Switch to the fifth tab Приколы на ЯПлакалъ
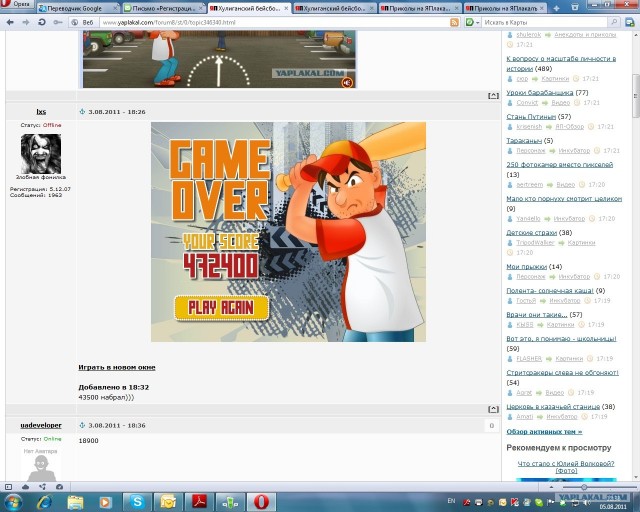This screenshot has height=512, width=640. tap(420, 8)
